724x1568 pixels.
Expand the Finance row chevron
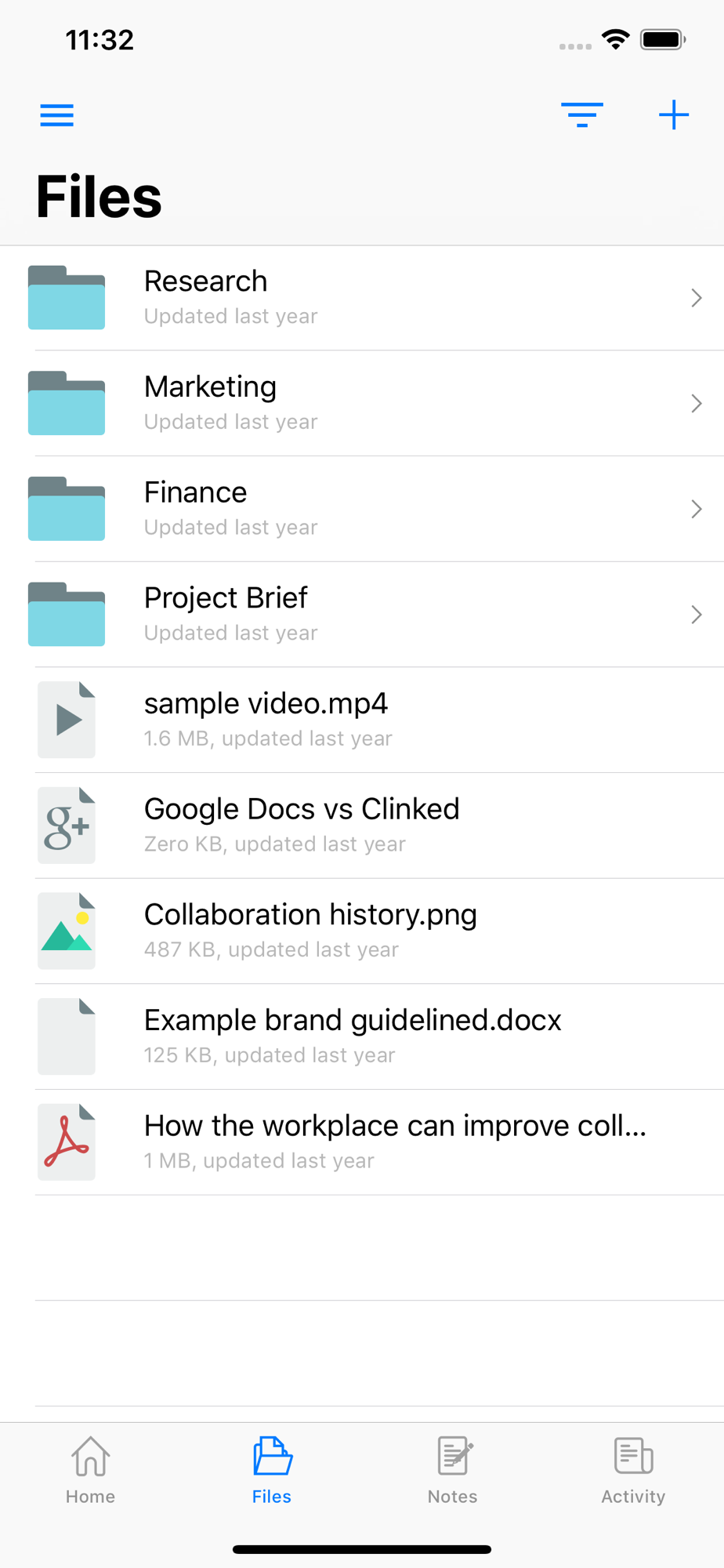click(697, 509)
